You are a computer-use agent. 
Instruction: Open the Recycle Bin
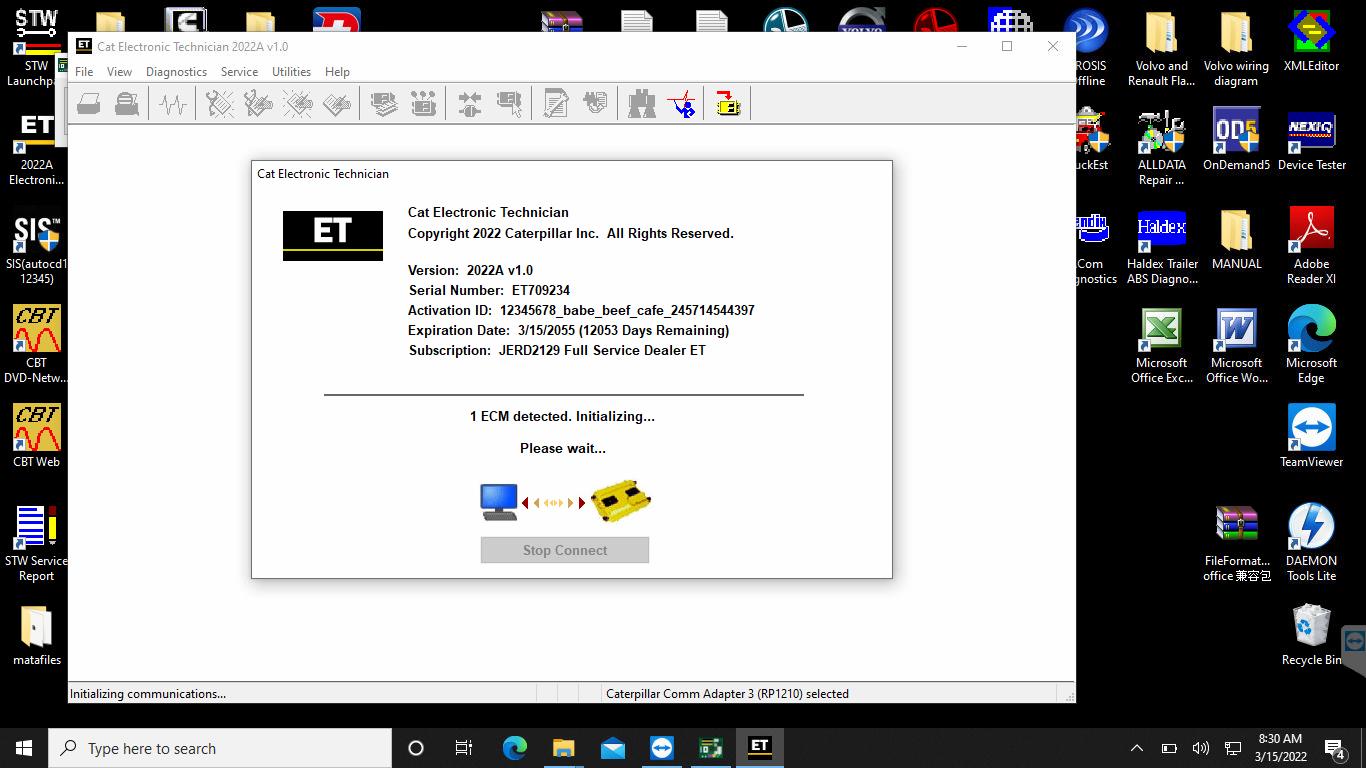pos(1311,635)
